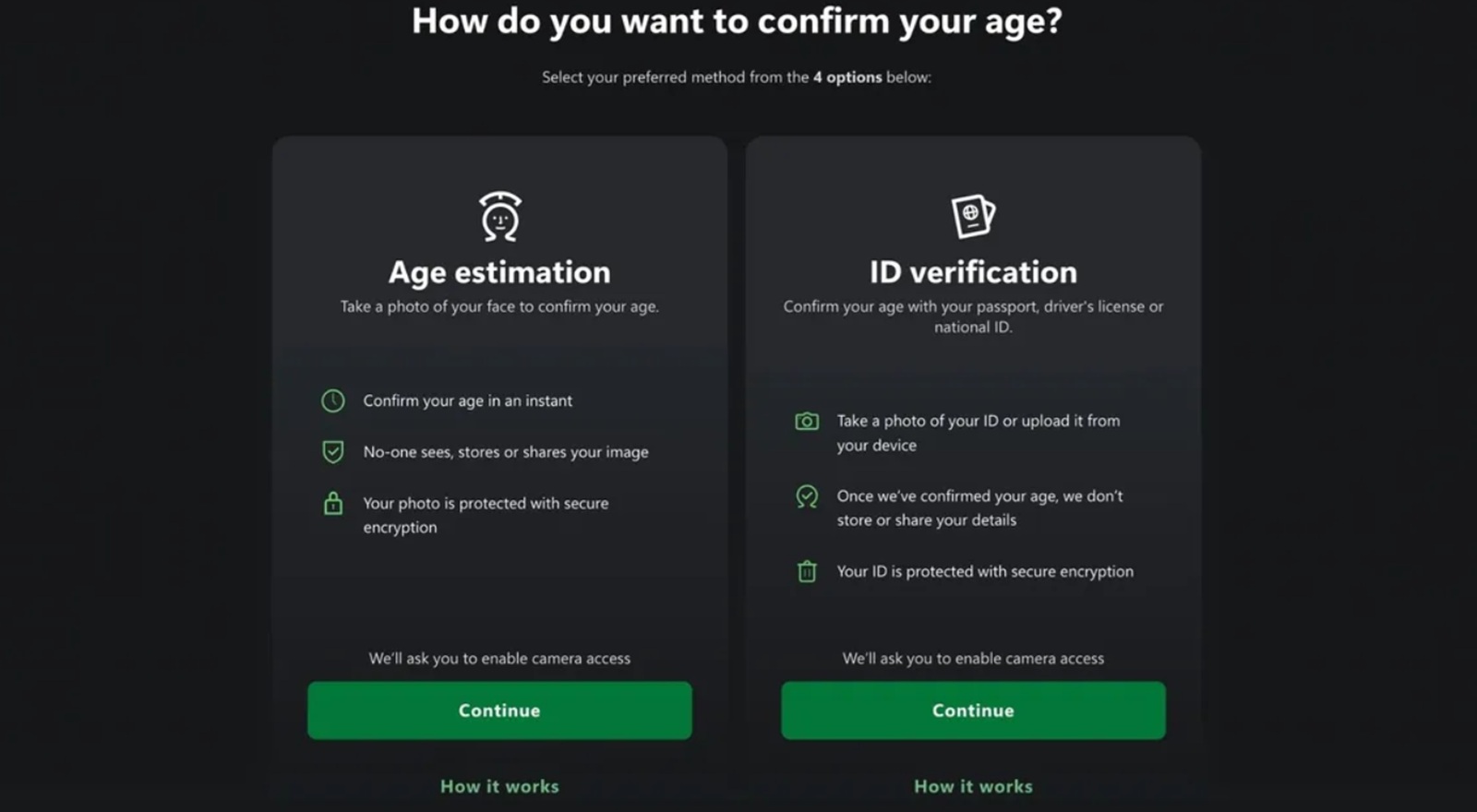The height and width of the screenshot is (812, 1477).
Task: Continue with Age estimation method
Action: click(x=499, y=710)
